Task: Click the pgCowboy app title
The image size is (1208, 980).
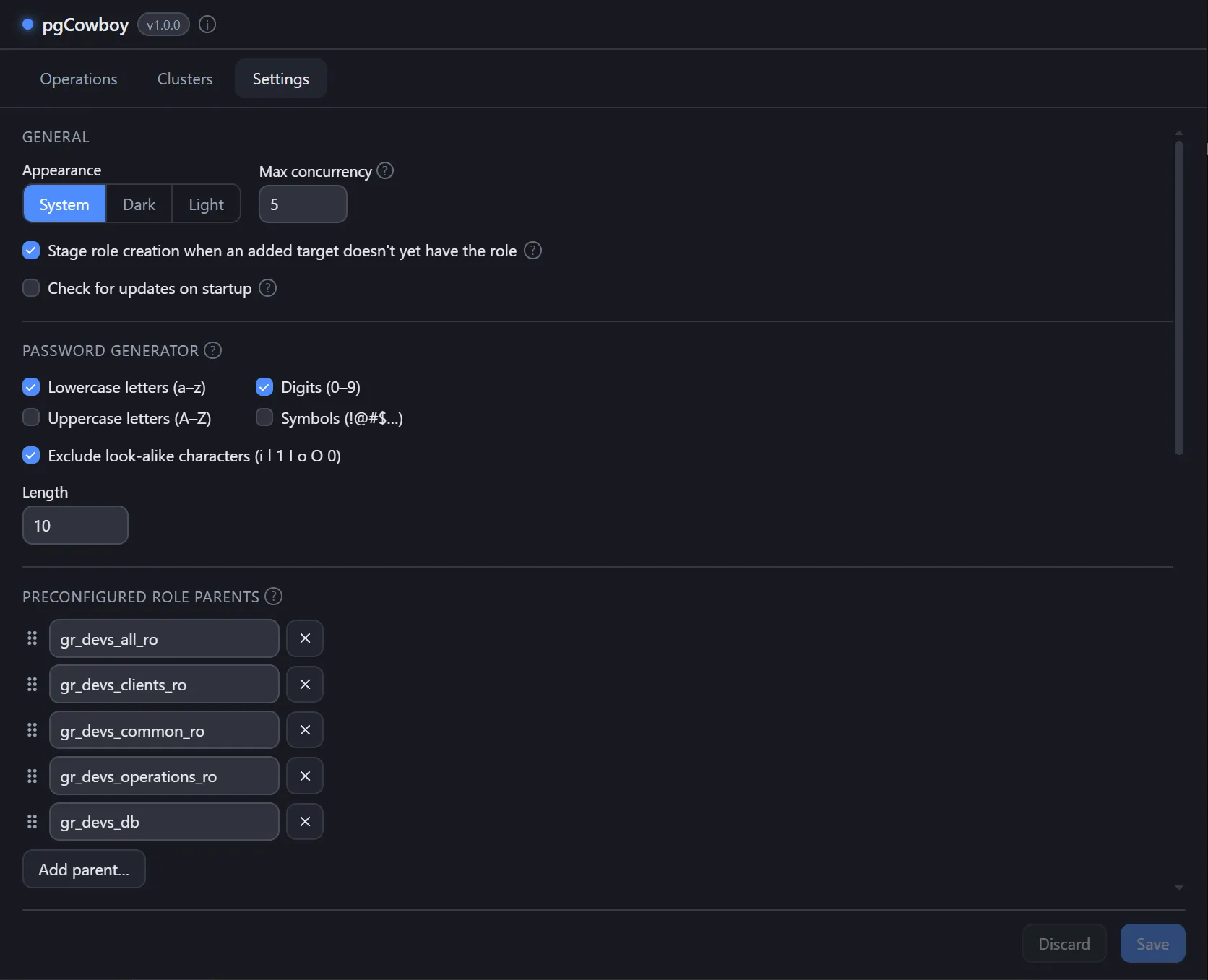Action: [85, 25]
